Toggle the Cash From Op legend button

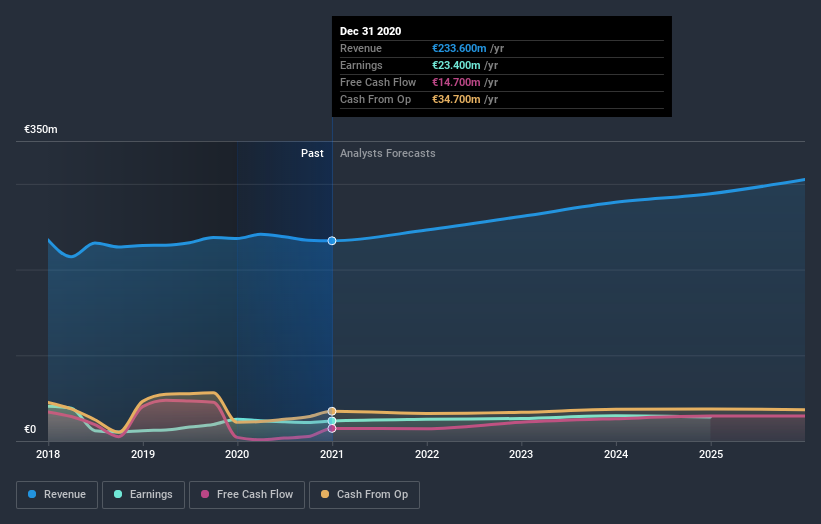click(364, 495)
